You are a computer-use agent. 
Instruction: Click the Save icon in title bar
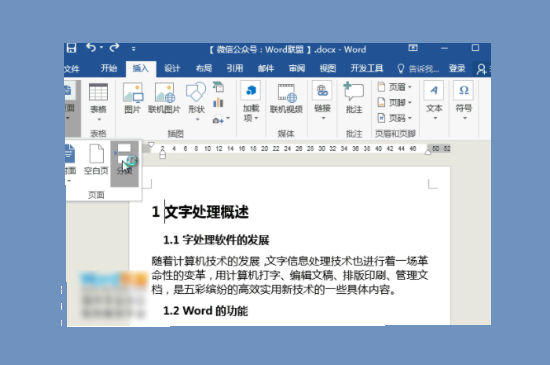[71, 48]
